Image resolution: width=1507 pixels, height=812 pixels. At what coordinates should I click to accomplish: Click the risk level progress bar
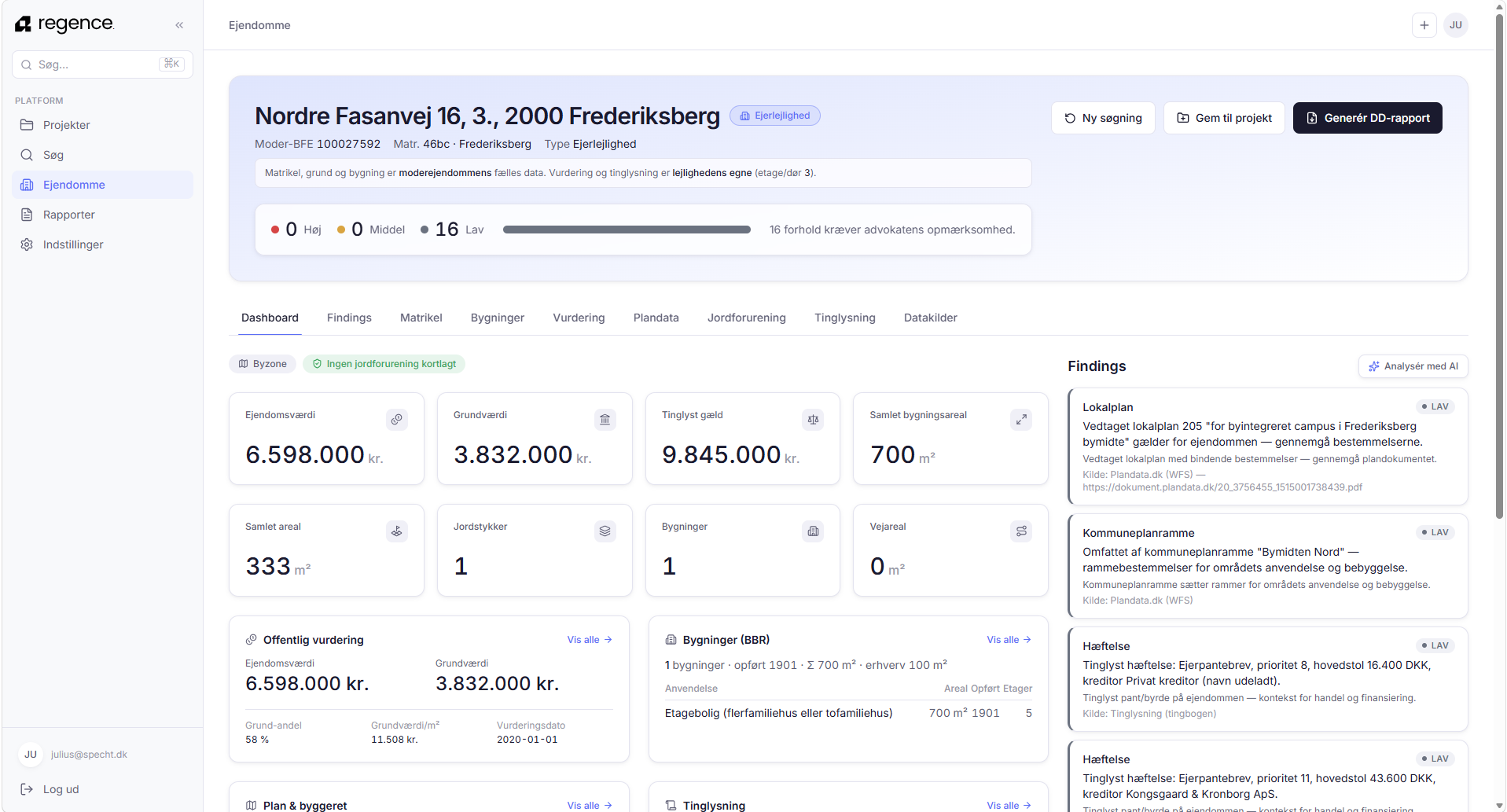point(627,230)
